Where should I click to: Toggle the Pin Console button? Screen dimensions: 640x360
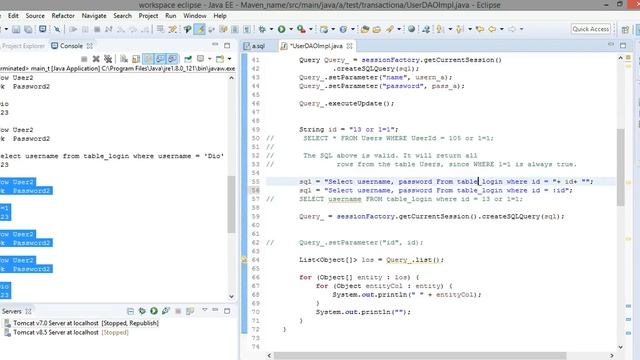pos(188,59)
